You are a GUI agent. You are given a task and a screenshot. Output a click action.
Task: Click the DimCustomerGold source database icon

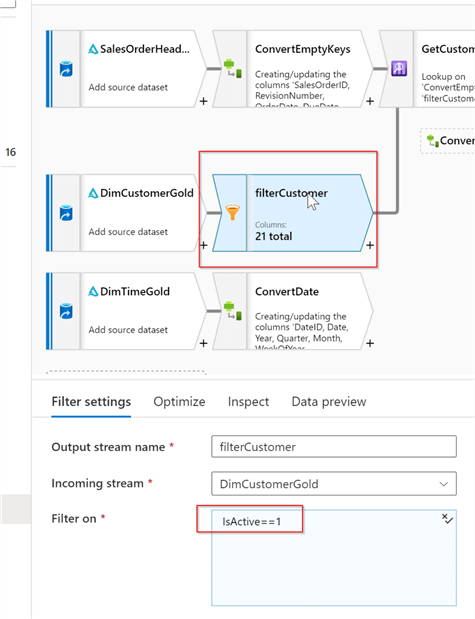[66, 213]
